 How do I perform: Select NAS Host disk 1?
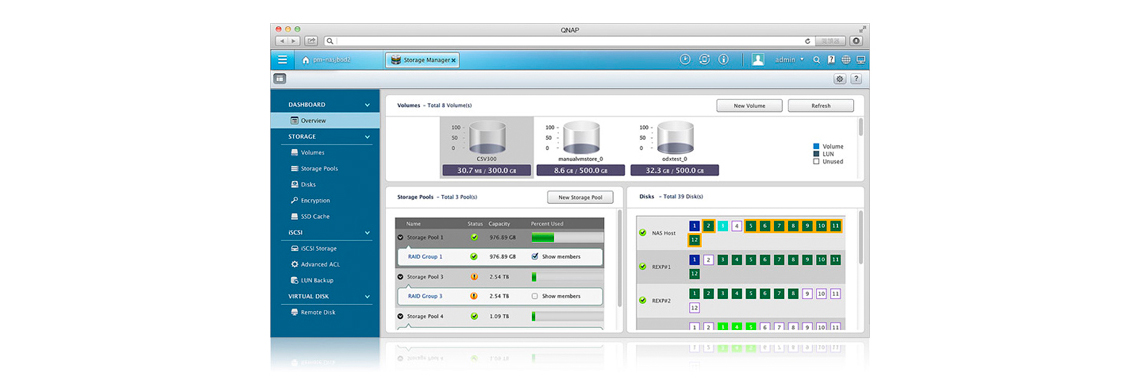(x=694, y=226)
